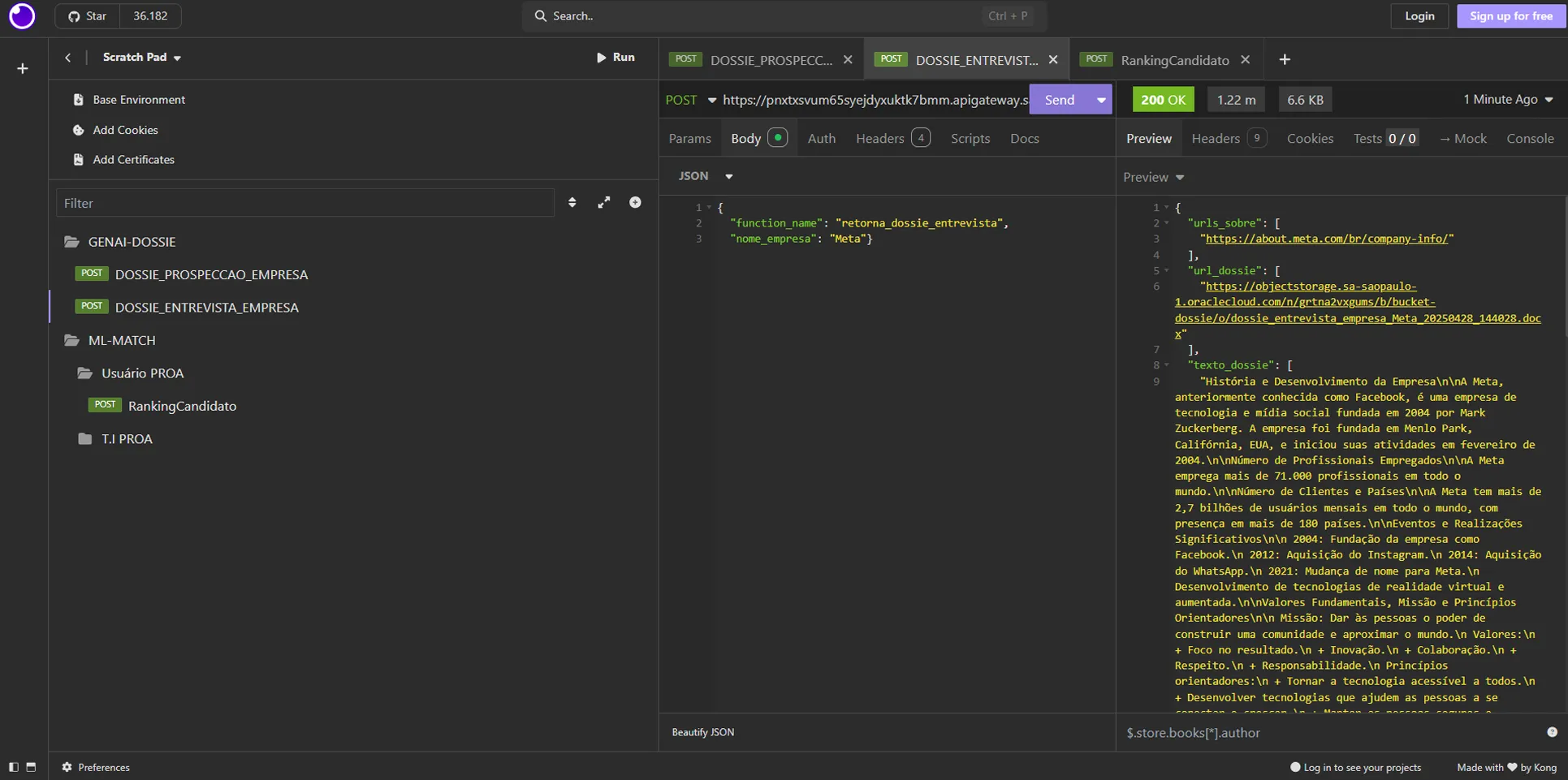Click the Beautify JSON button

[x=703, y=732]
